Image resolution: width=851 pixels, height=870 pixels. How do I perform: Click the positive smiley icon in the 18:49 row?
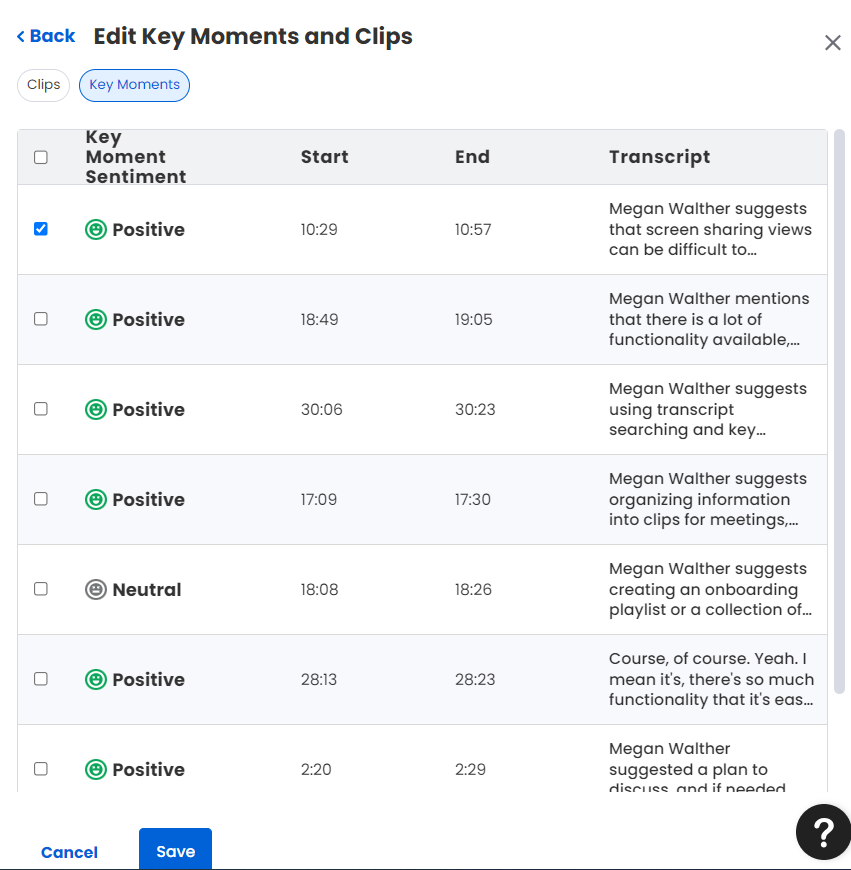click(x=96, y=319)
